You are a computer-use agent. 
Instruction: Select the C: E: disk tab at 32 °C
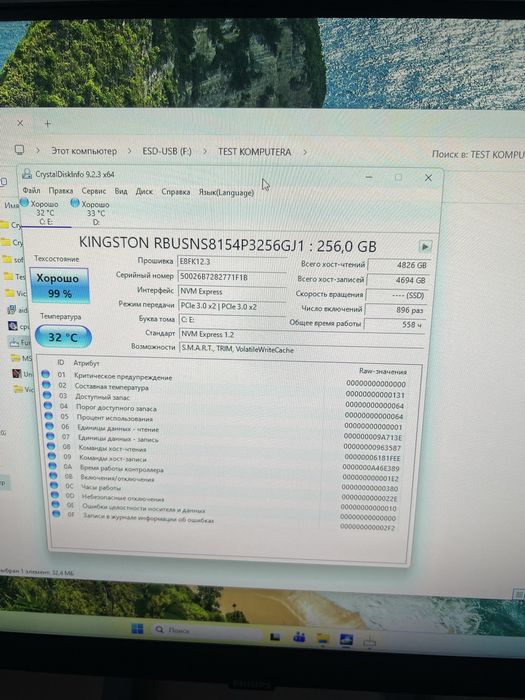click(x=45, y=212)
